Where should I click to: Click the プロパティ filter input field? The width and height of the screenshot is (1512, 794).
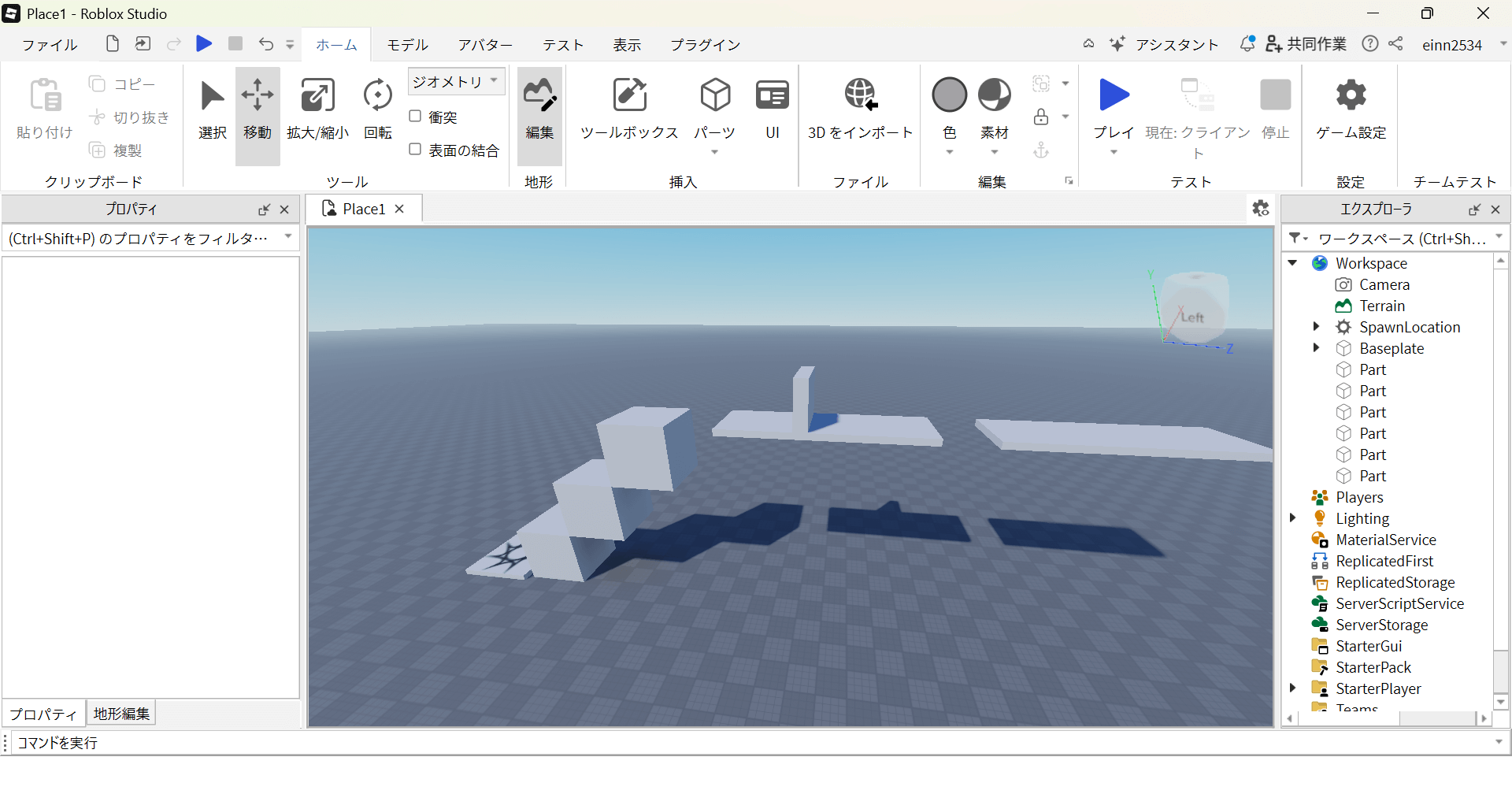click(x=150, y=239)
